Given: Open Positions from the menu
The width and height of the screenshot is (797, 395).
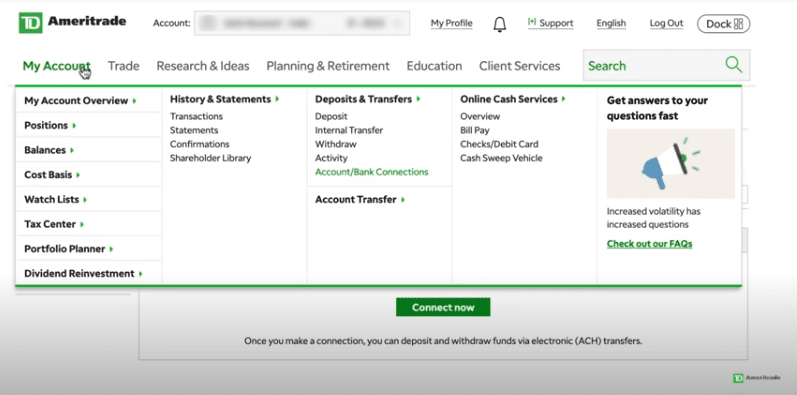Looking at the screenshot, I should coord(50,125).
